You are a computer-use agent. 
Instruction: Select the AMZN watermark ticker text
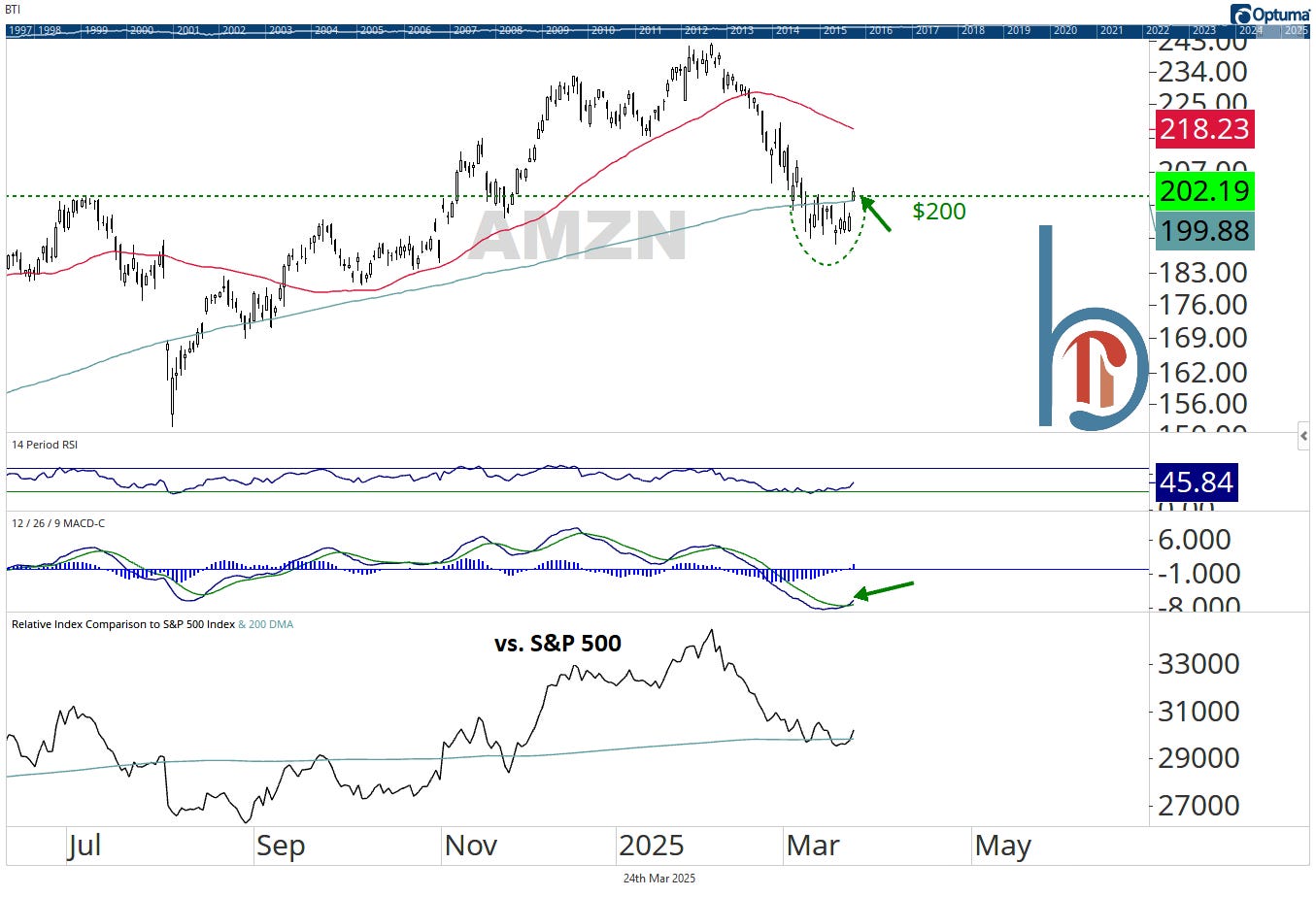point(579,236)
